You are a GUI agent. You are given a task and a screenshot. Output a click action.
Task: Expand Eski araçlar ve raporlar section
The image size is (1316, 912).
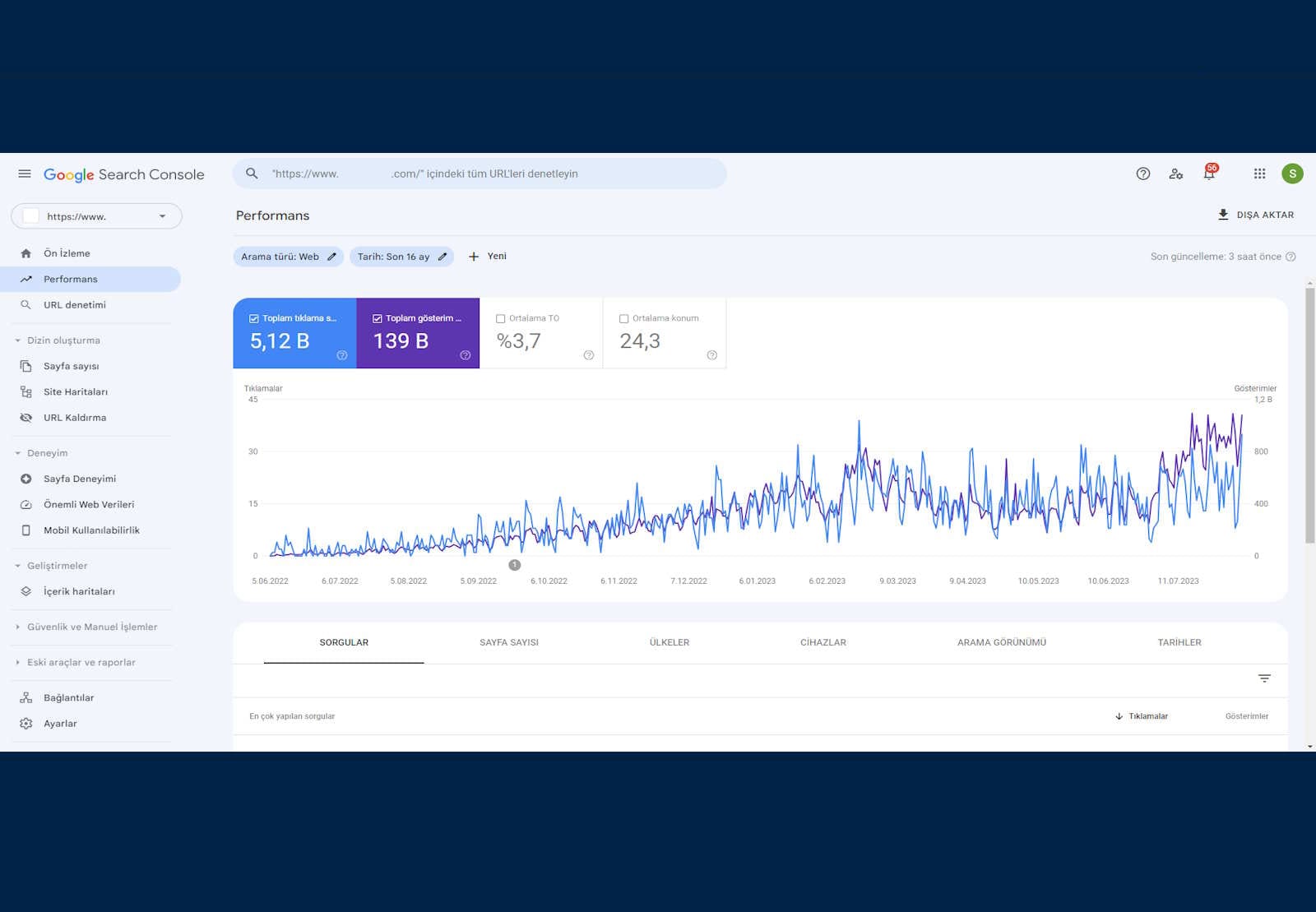pos(81,662)
